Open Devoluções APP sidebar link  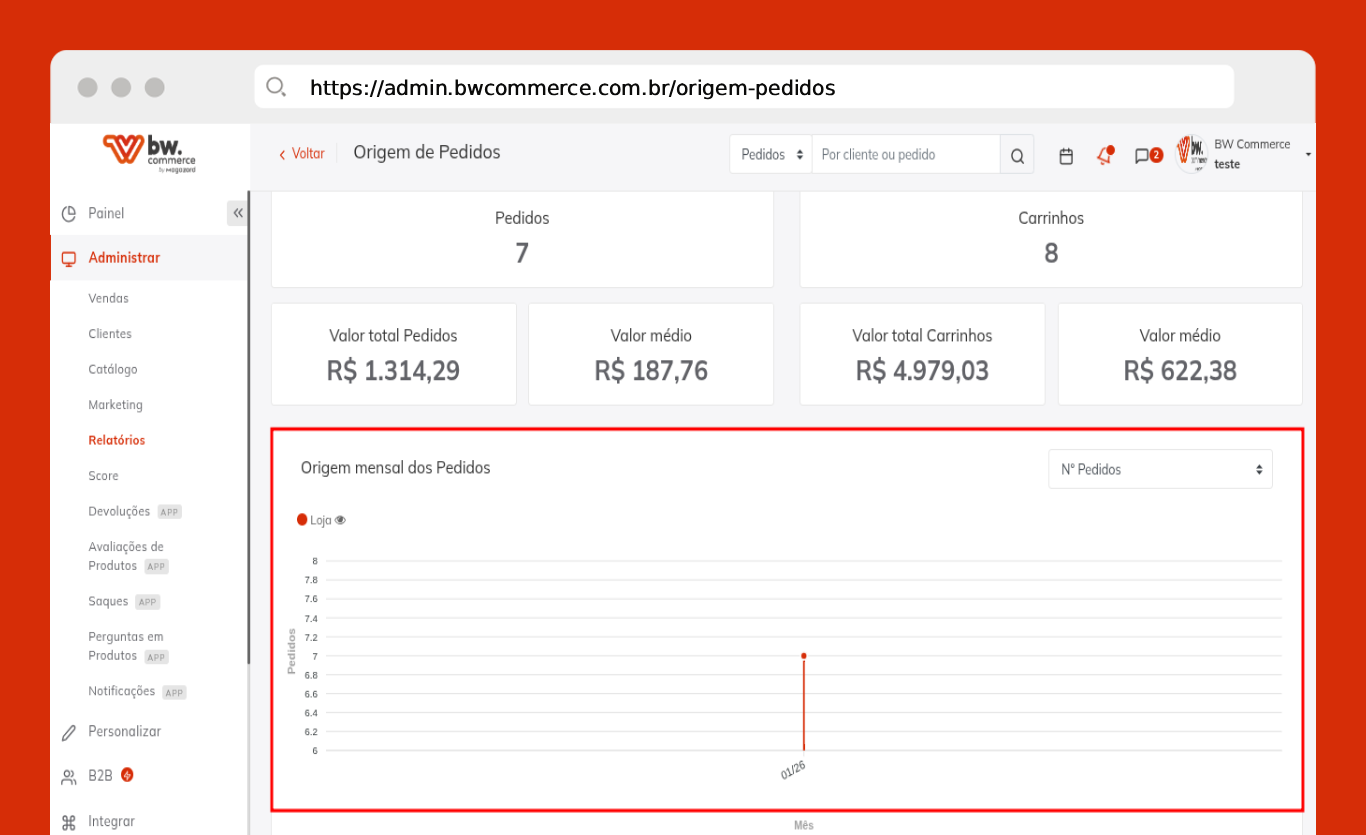tap(119, 511)
